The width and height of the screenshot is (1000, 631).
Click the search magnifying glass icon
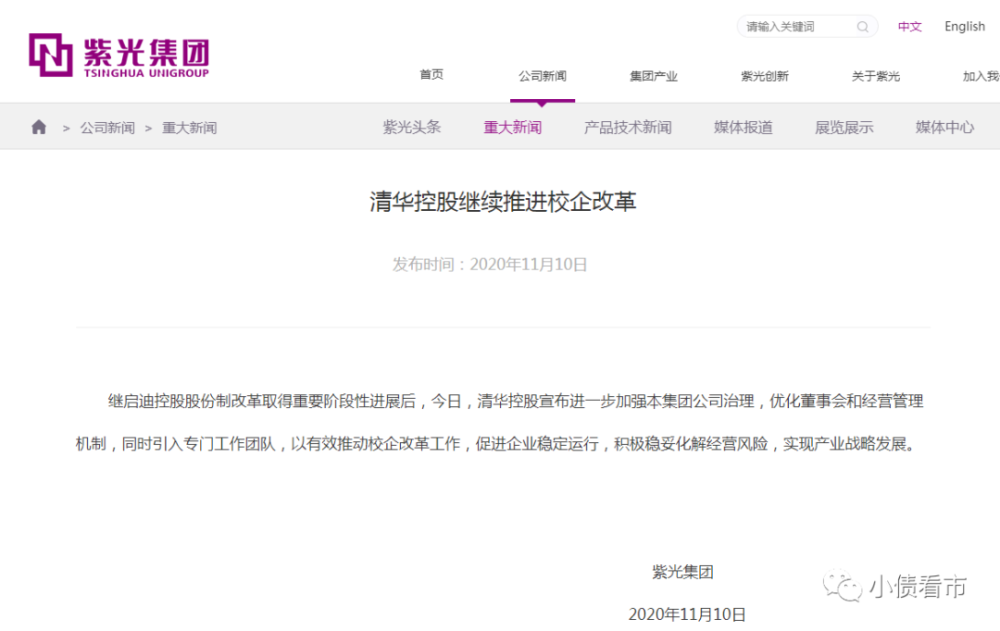(x=862, y=27)
